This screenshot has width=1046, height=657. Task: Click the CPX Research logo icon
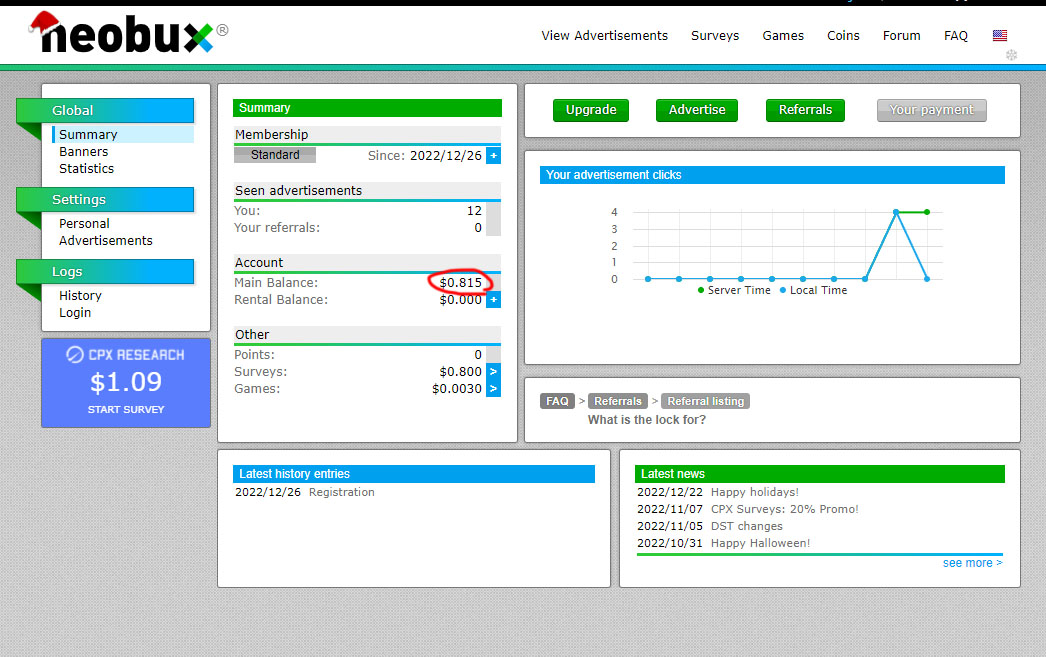(x=75, y=354)
